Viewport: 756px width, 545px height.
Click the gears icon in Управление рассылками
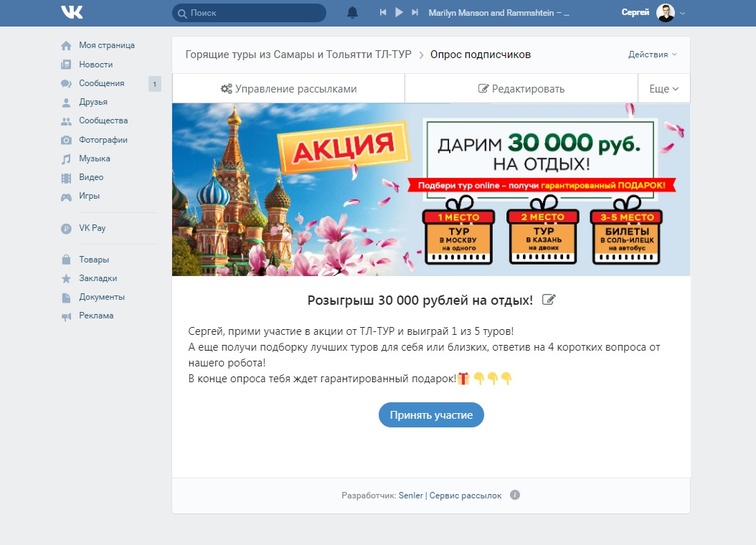pos(226,89)
